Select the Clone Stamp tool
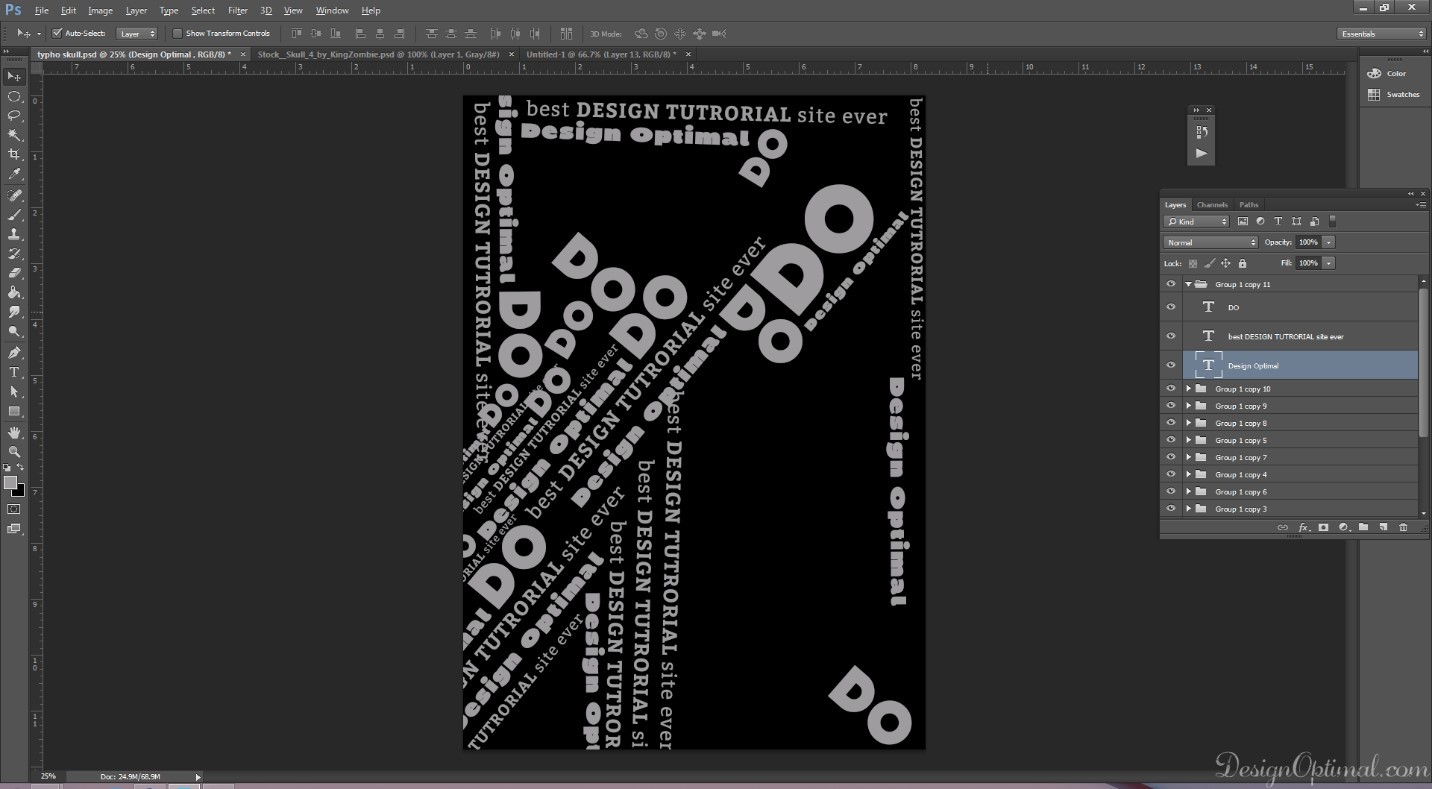The image size is (1432, 789). (x=14, y=234)
